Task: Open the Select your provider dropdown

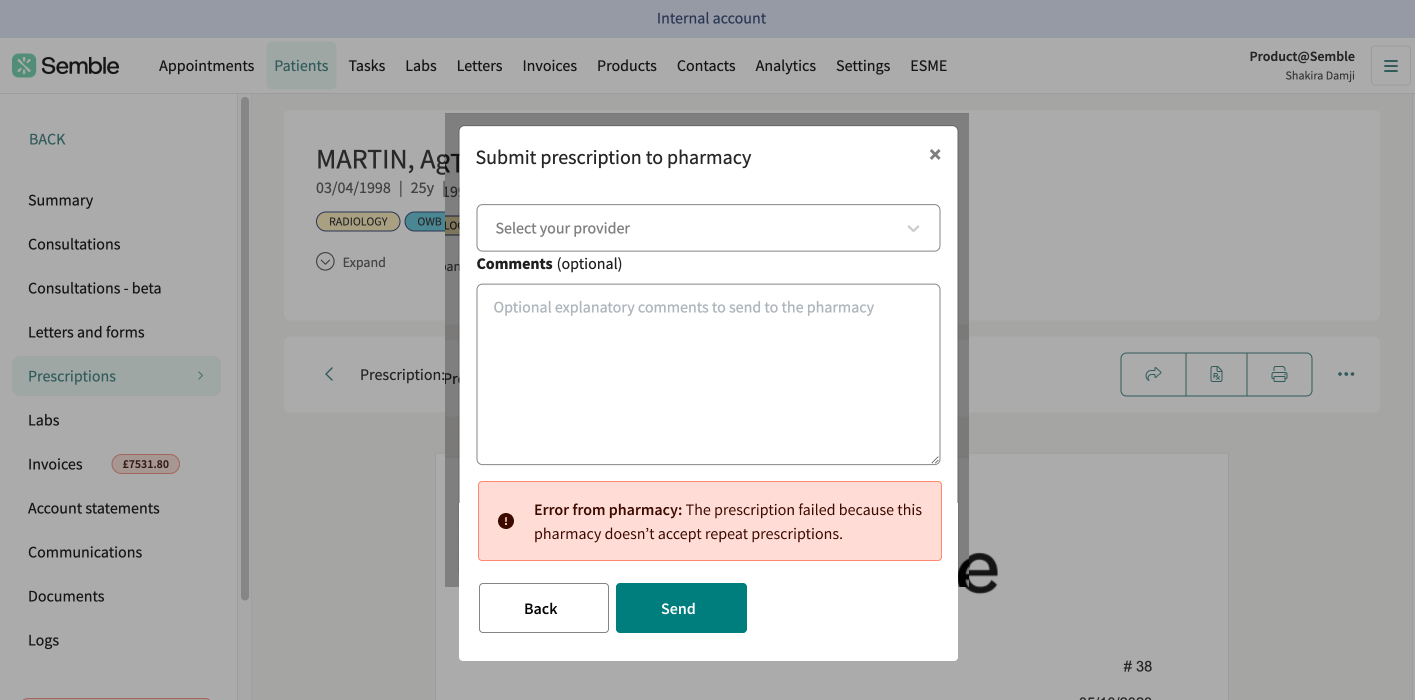Action: tap(708, 228)
